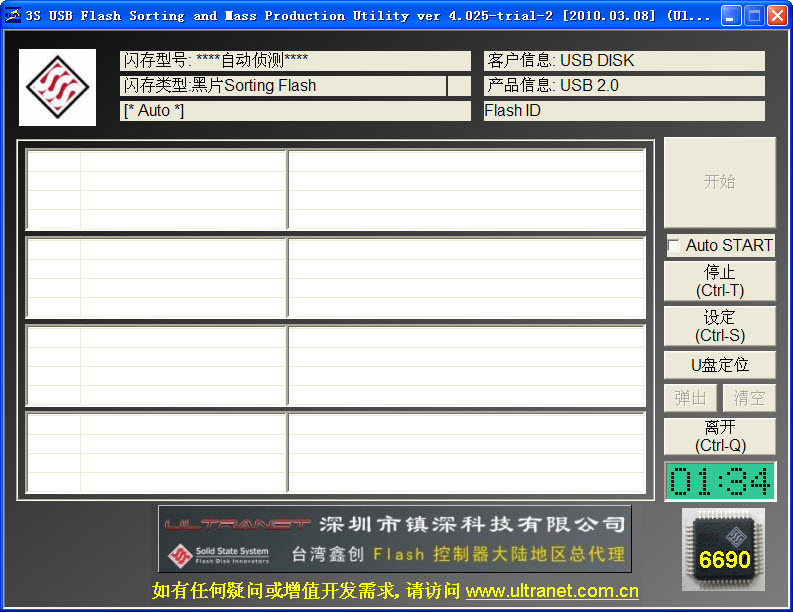Click the Ultranet banner advertisement
793x612 pixels.
click(394, 539)
